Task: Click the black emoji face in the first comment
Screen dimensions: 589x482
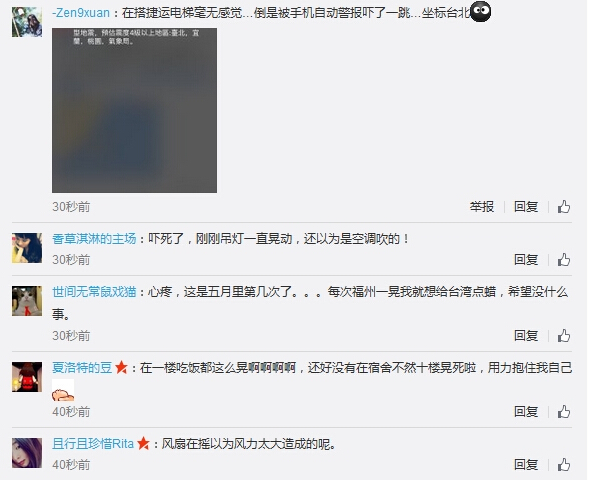Action: (480, 12)
